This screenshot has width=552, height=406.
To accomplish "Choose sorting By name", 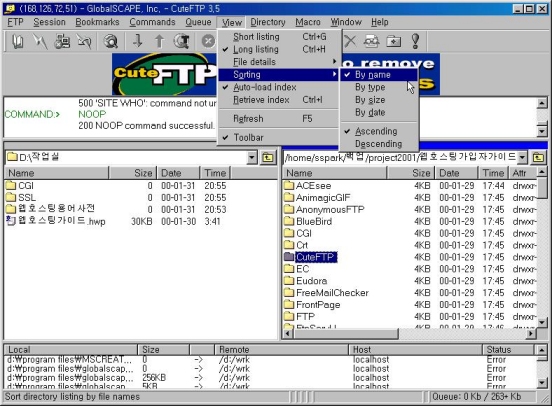I will coord(379,75).
